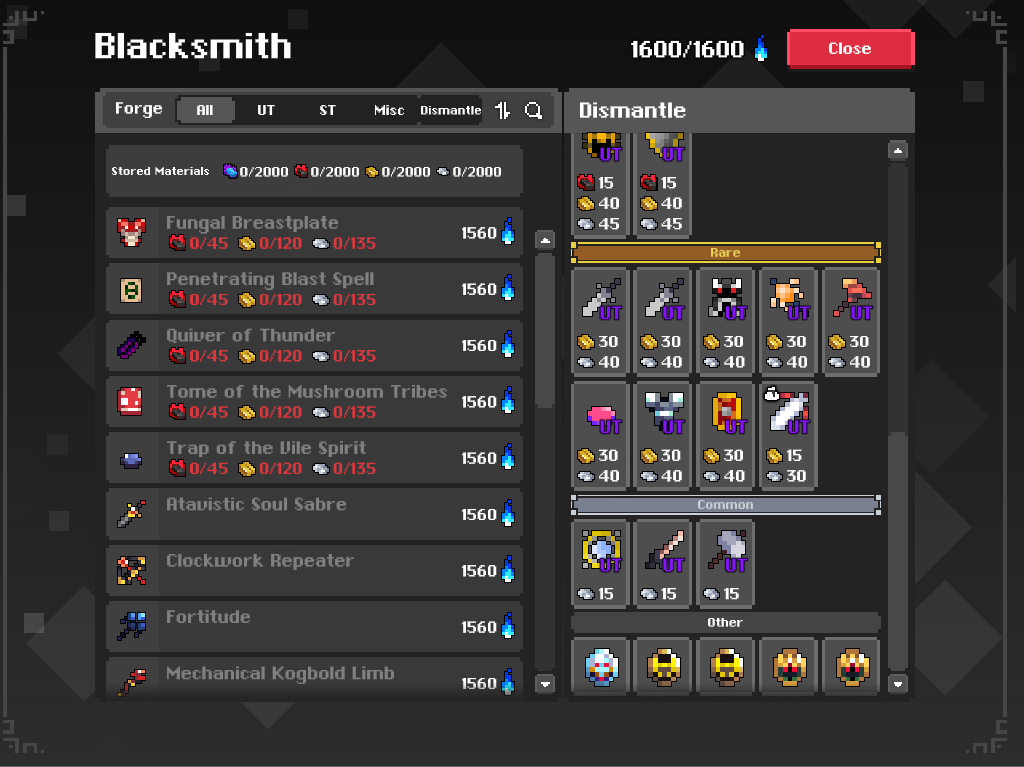Click dismantle panel scroll up arrow

(898, 151)
